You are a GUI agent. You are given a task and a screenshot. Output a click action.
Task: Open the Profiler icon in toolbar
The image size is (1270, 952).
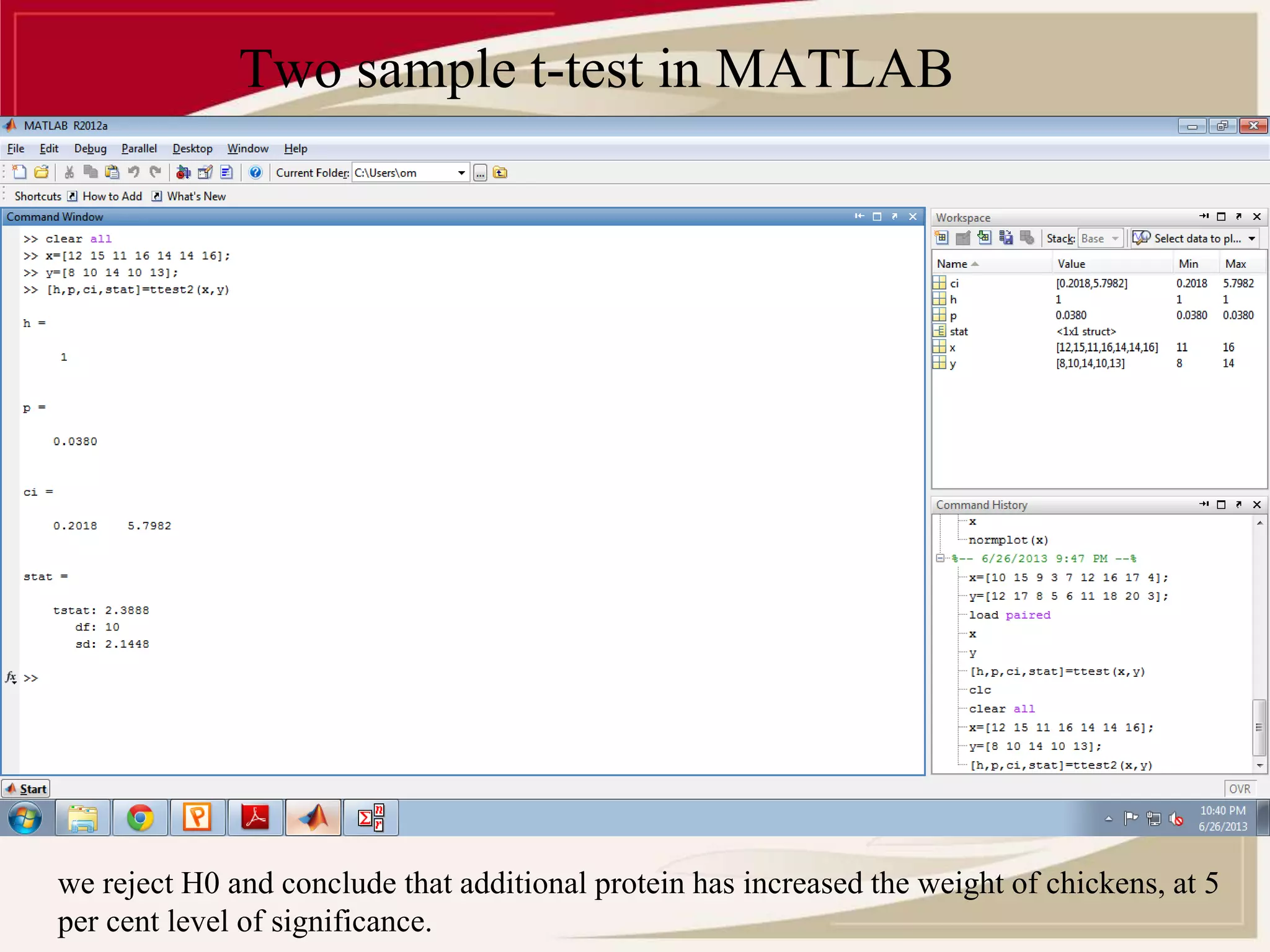coord(226,172)
